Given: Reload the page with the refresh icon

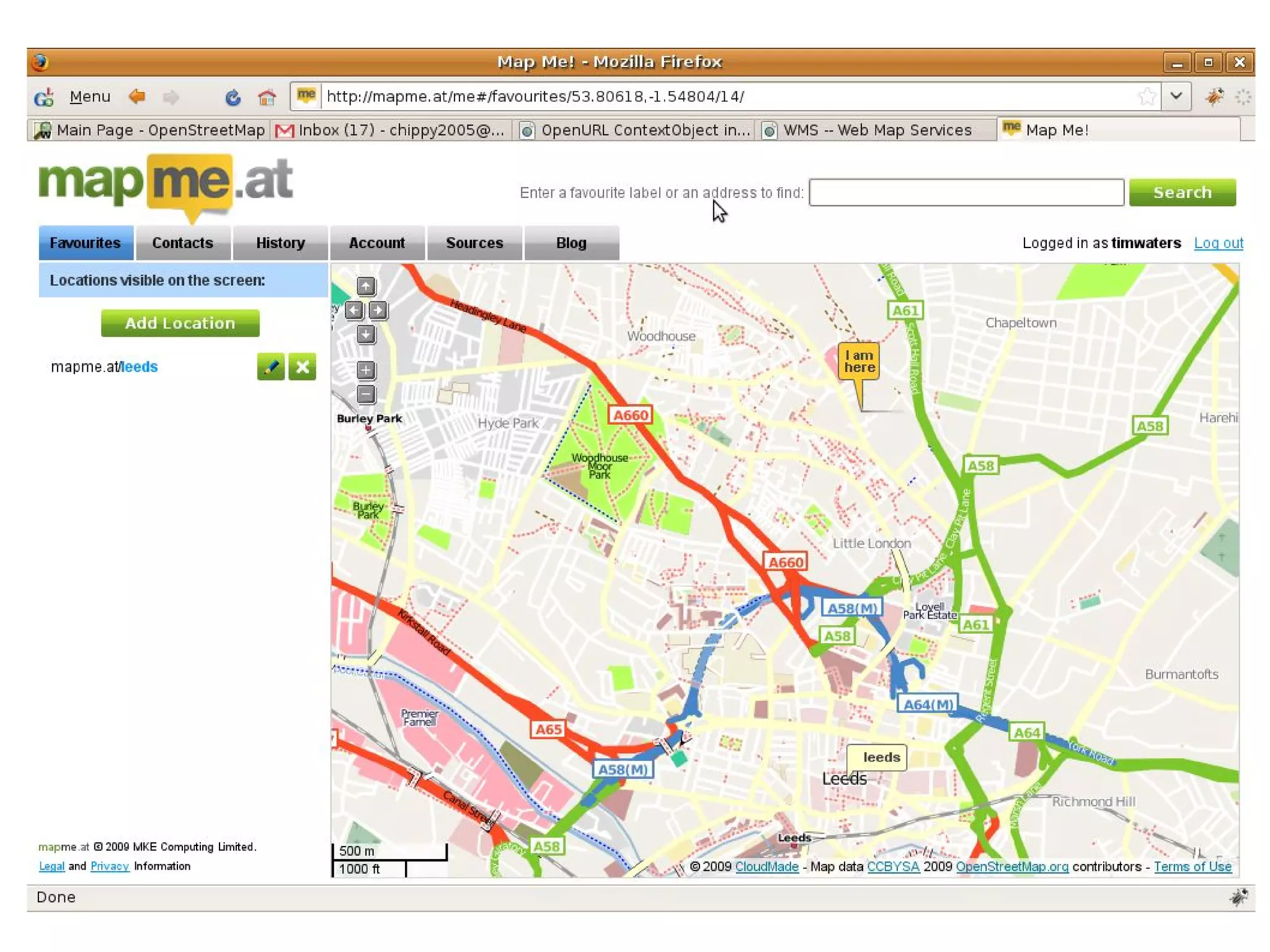Looking at the screenshot, I should tap(233, 97).
